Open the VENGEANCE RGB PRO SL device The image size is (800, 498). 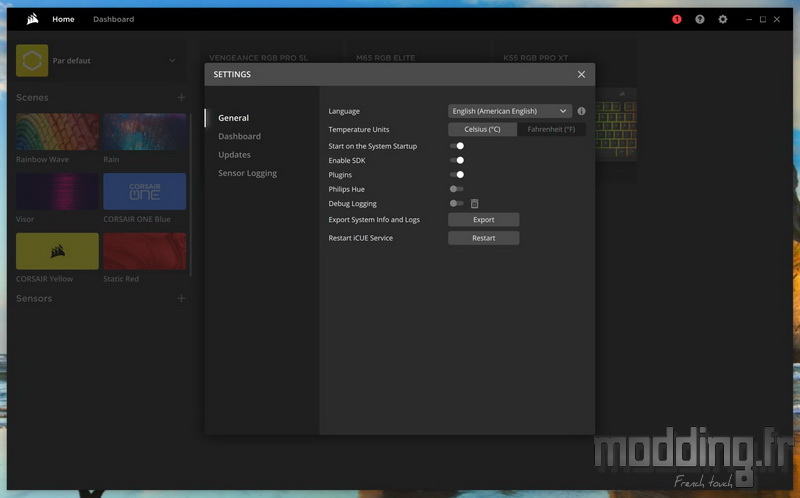coord(259,58)
